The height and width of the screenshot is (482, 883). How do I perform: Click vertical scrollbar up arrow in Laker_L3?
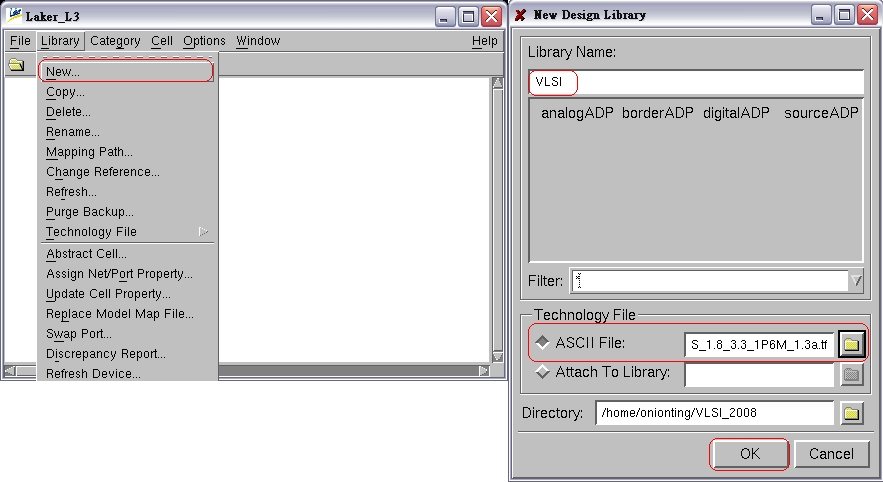coord(497,83)
